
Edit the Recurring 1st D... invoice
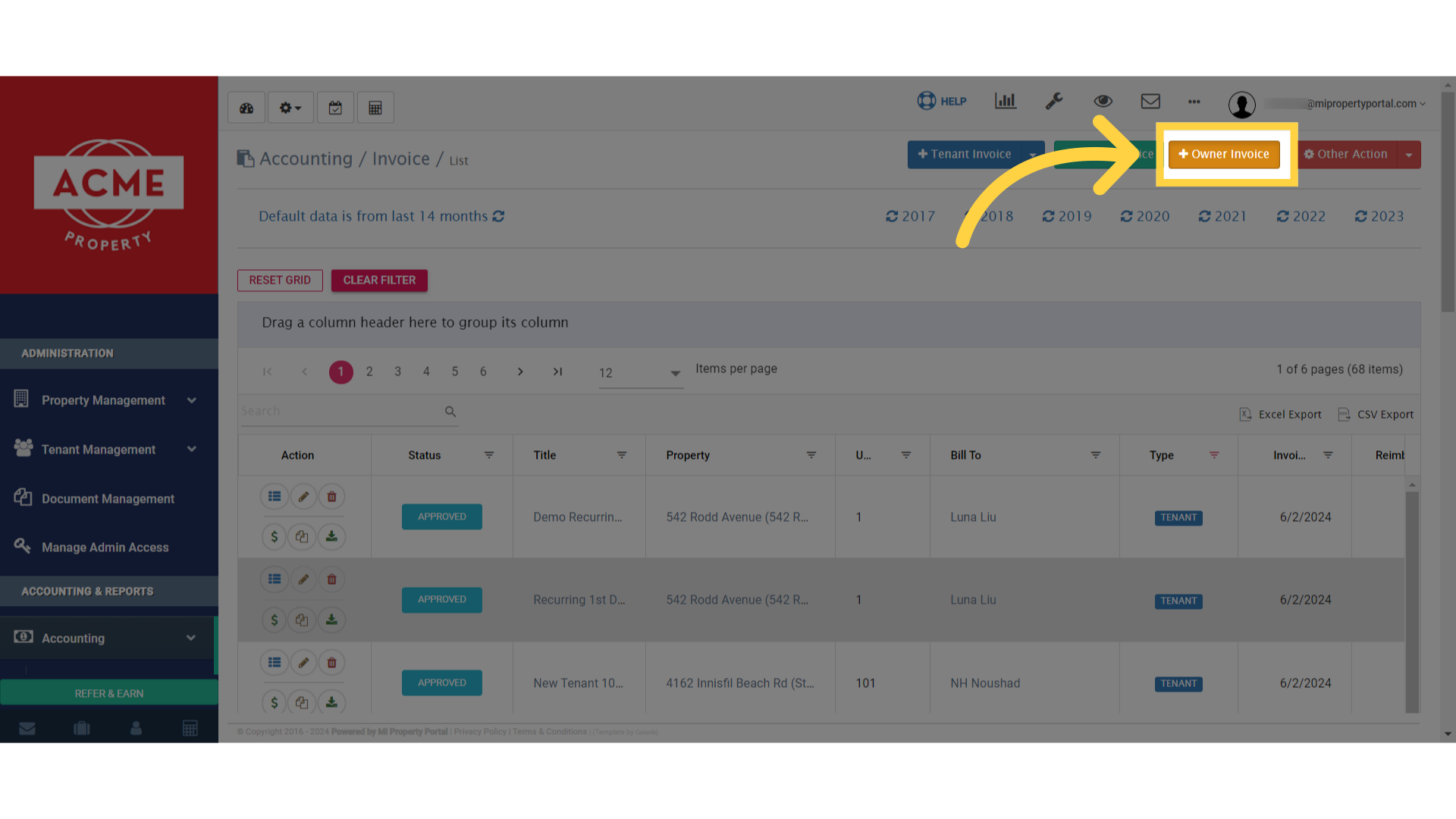click(303, 579)
